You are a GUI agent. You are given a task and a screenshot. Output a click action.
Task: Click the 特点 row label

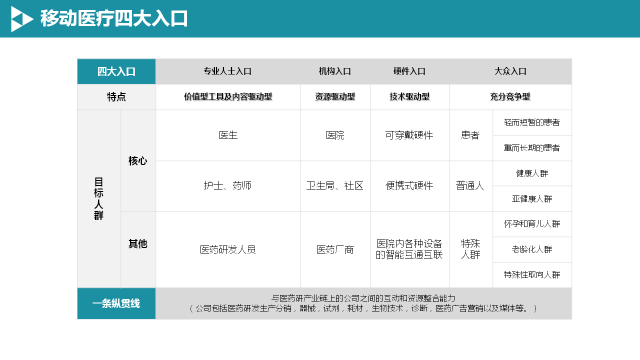[116, 97]
